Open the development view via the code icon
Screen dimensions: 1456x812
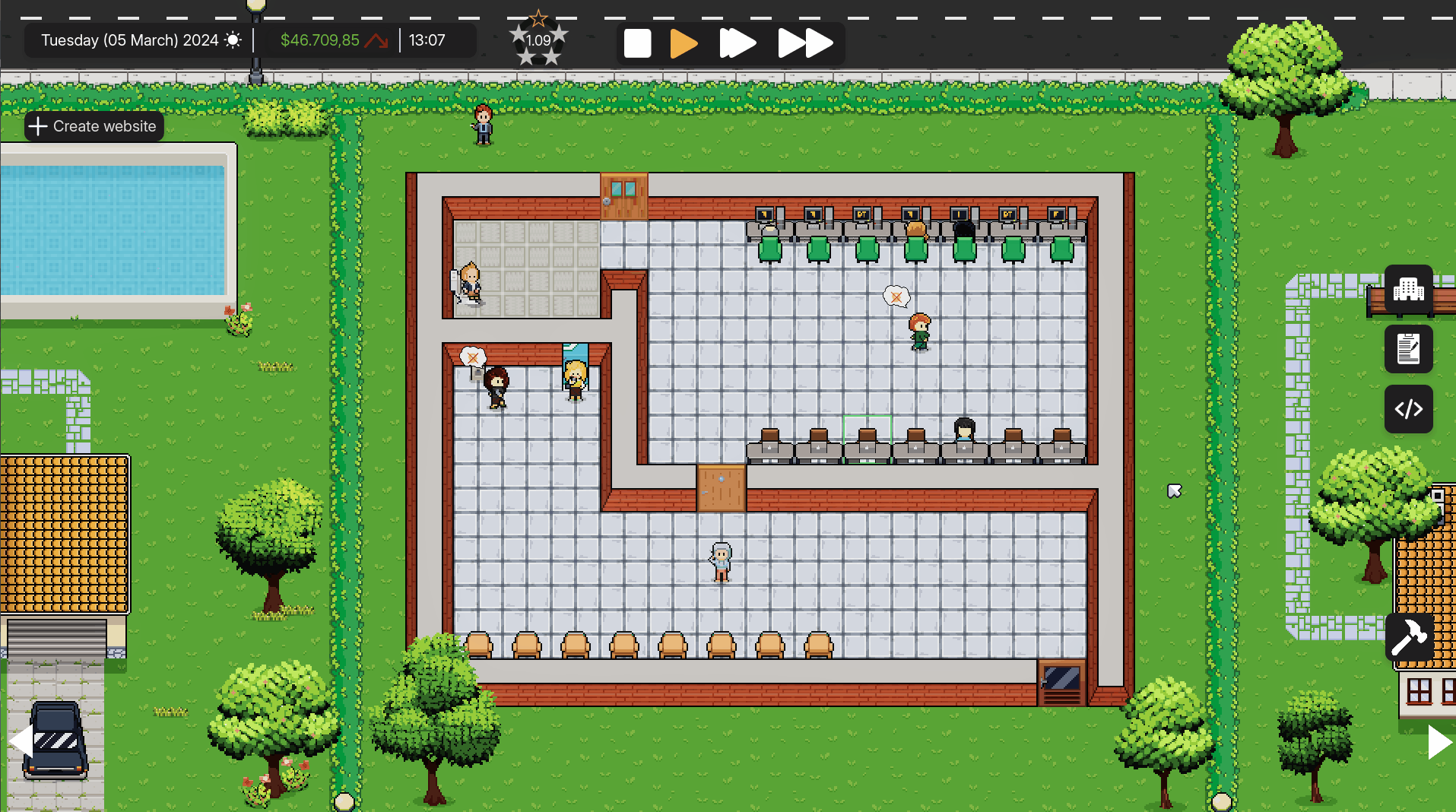1409,409
